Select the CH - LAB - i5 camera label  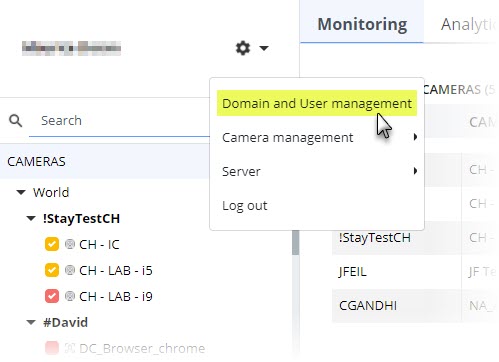coord(116,271)
